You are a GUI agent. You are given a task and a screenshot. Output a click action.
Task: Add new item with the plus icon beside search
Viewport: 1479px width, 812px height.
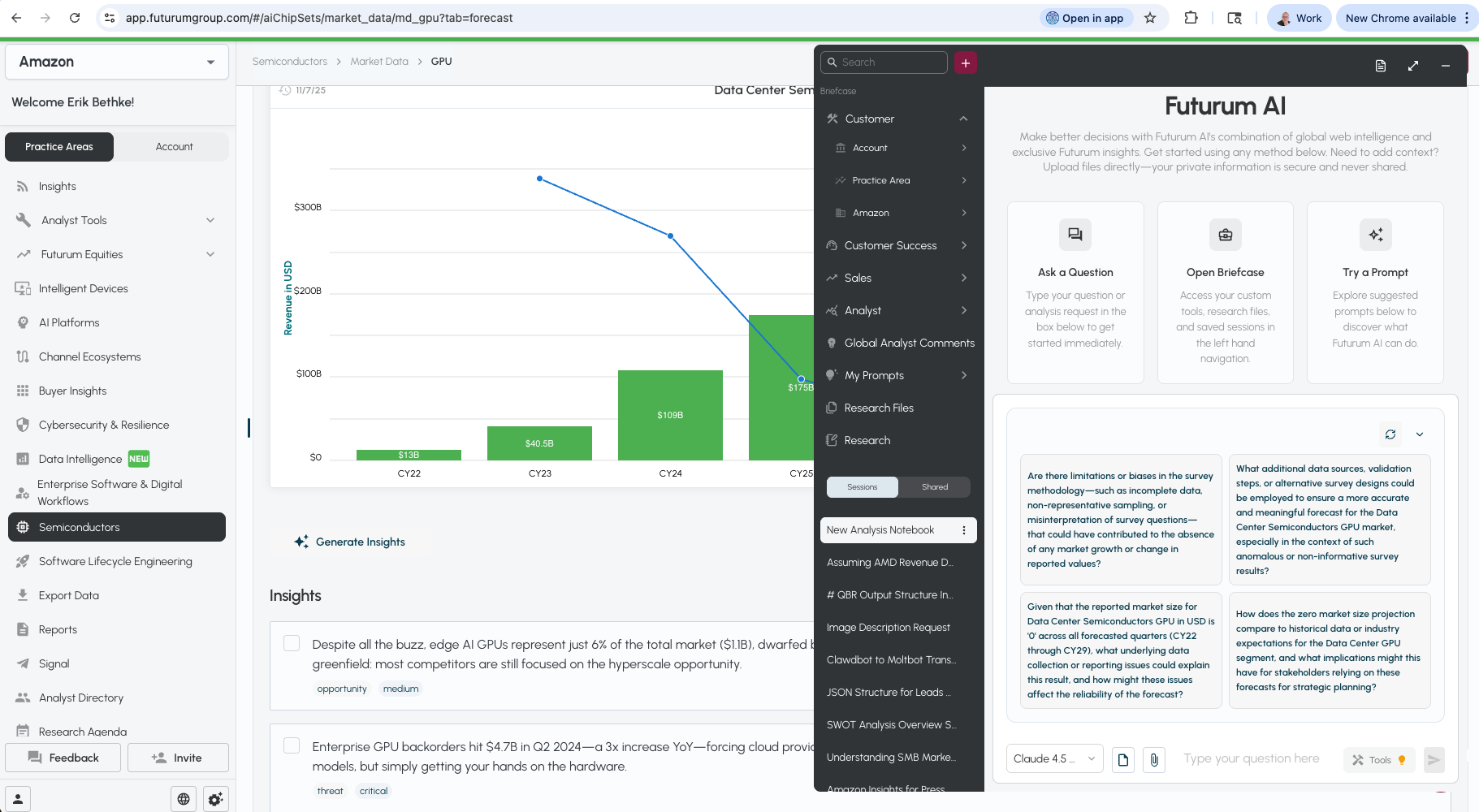[x=965, y=63]
